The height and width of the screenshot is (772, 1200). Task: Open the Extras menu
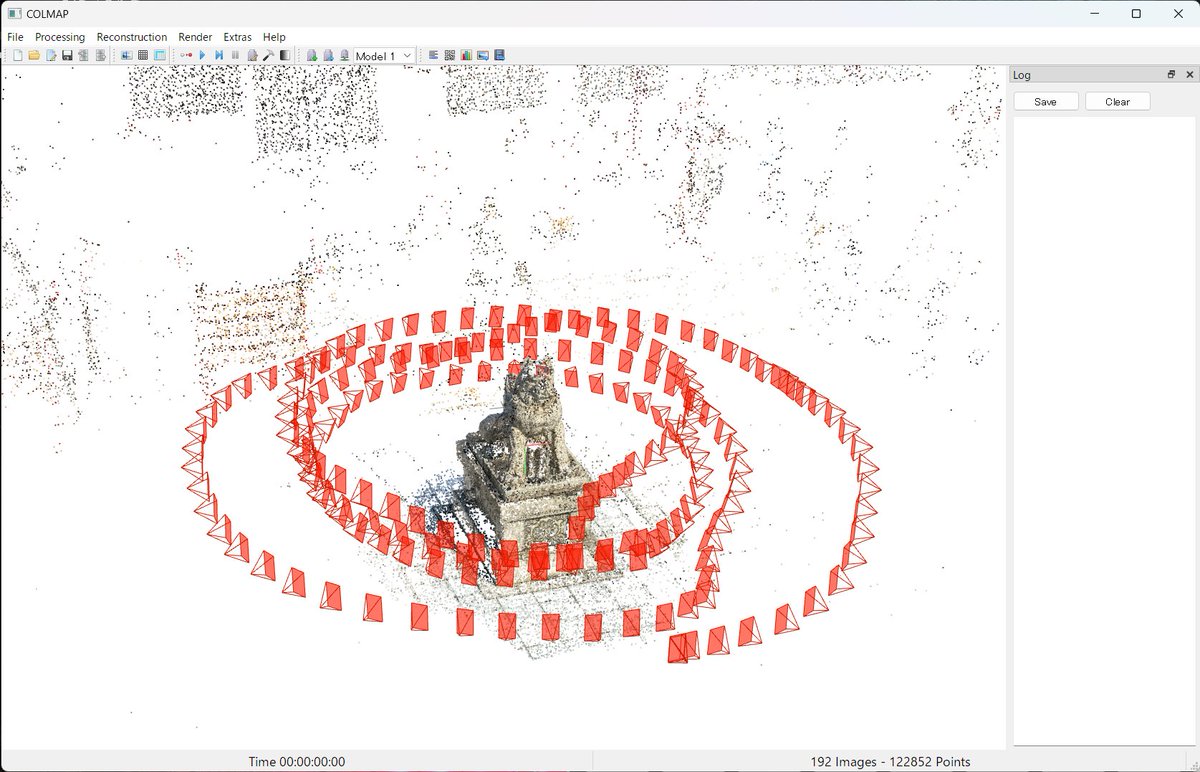point(238,37)
